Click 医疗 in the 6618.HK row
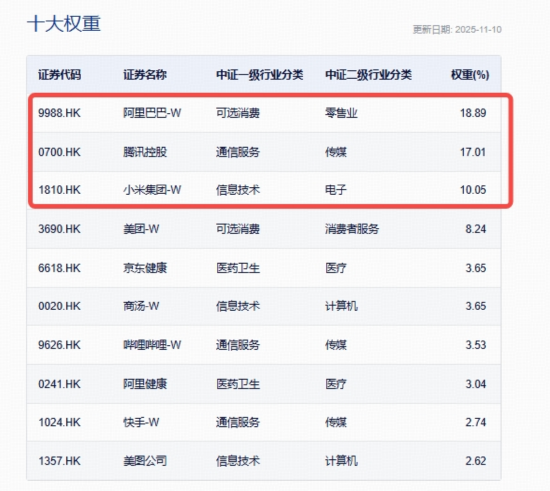This screenshot has width=550, height=491. 336,268
